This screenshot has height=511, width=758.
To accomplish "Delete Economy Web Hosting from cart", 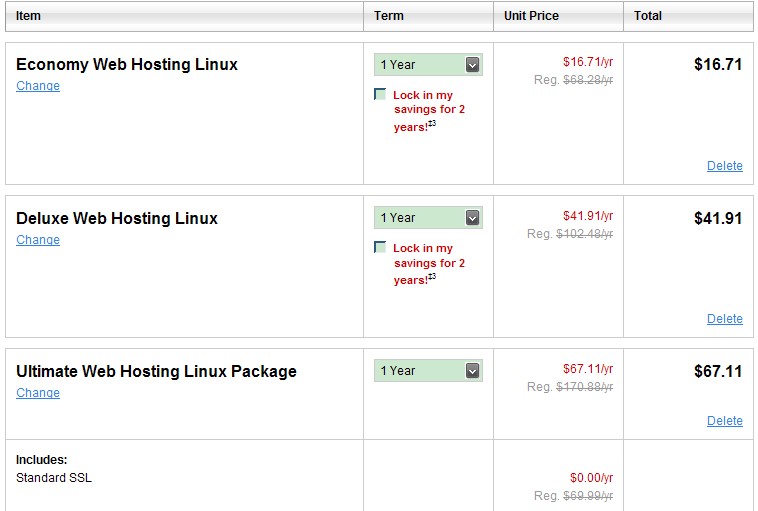I will [x=725, y=166].
